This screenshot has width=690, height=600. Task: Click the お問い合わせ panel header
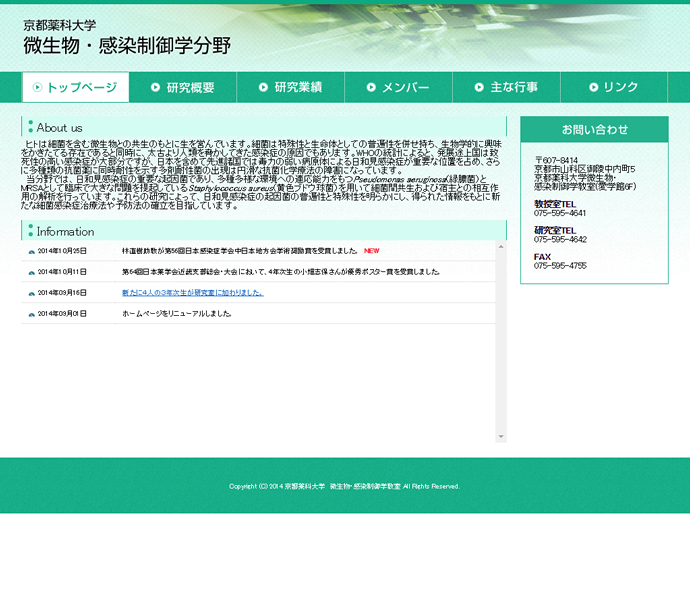(x=595, y=129)
